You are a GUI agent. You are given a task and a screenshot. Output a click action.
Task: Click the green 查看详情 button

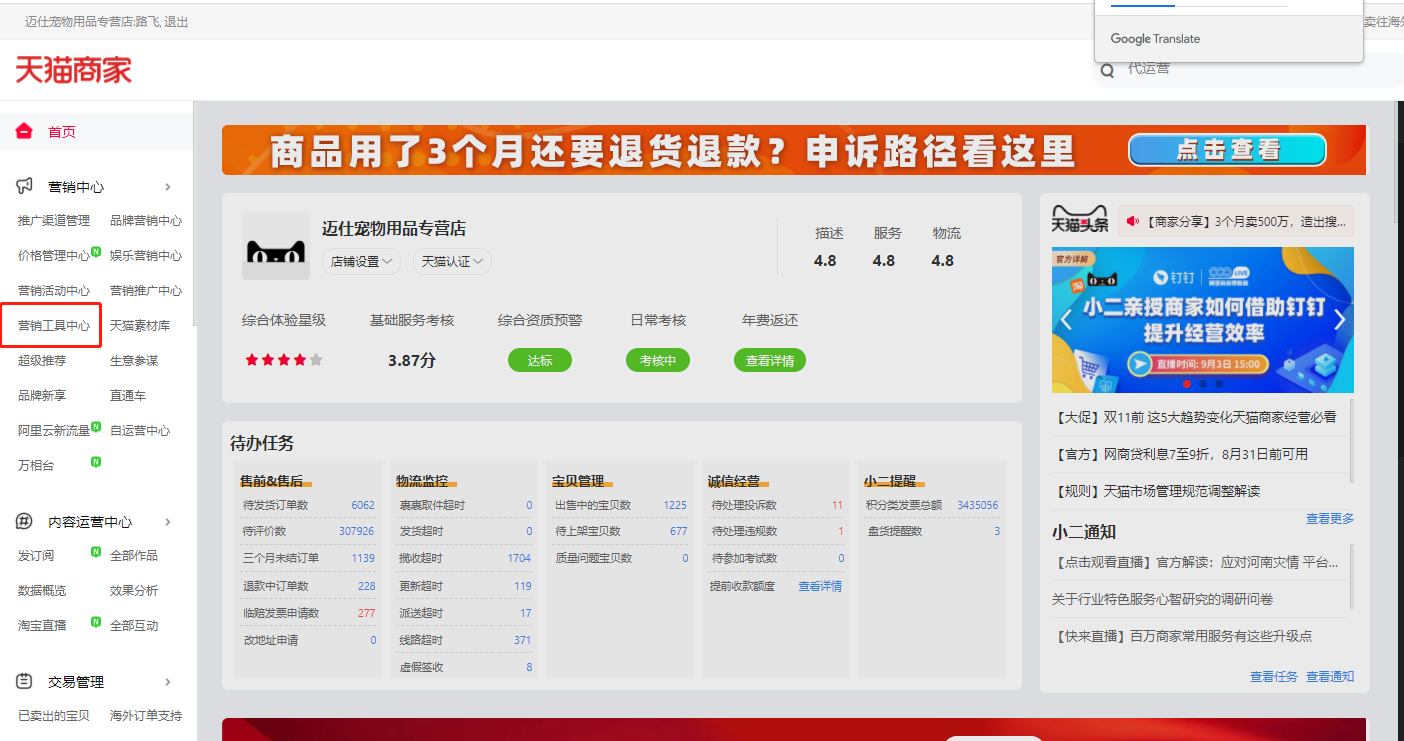[x=770, y=360]
